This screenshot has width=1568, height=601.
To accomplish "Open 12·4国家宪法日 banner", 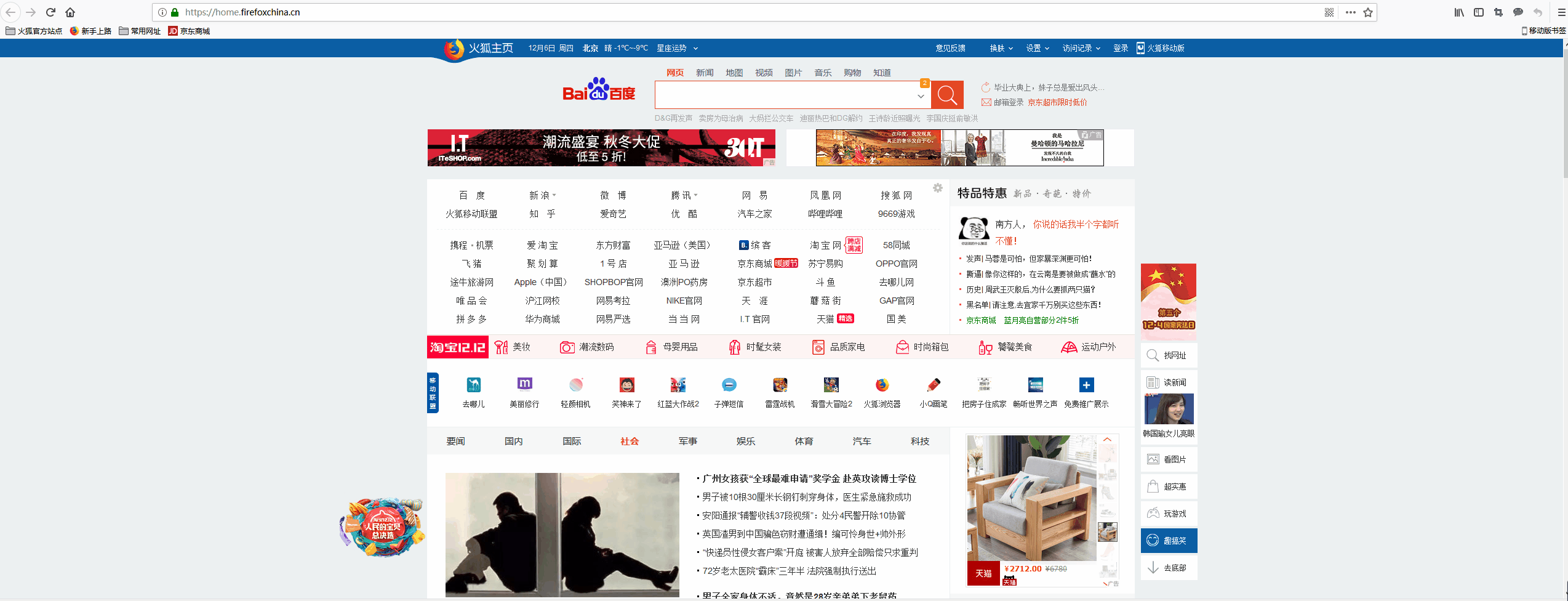I will [1169, 302].
